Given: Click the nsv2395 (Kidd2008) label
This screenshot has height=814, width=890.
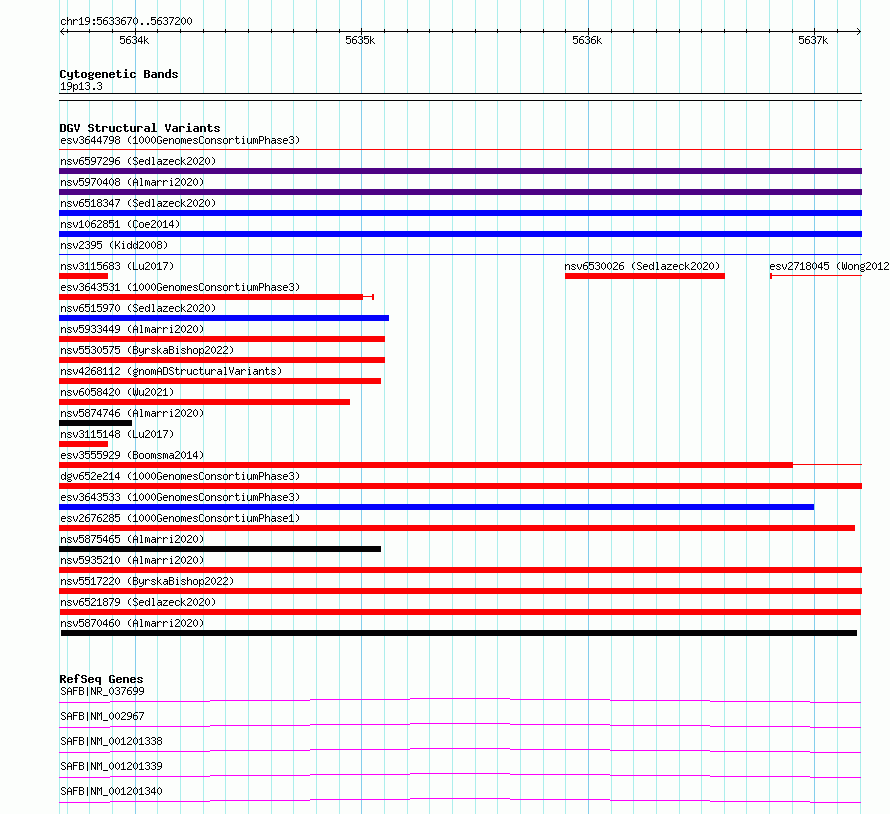Looking at the screenshot, I should (114, 245).
